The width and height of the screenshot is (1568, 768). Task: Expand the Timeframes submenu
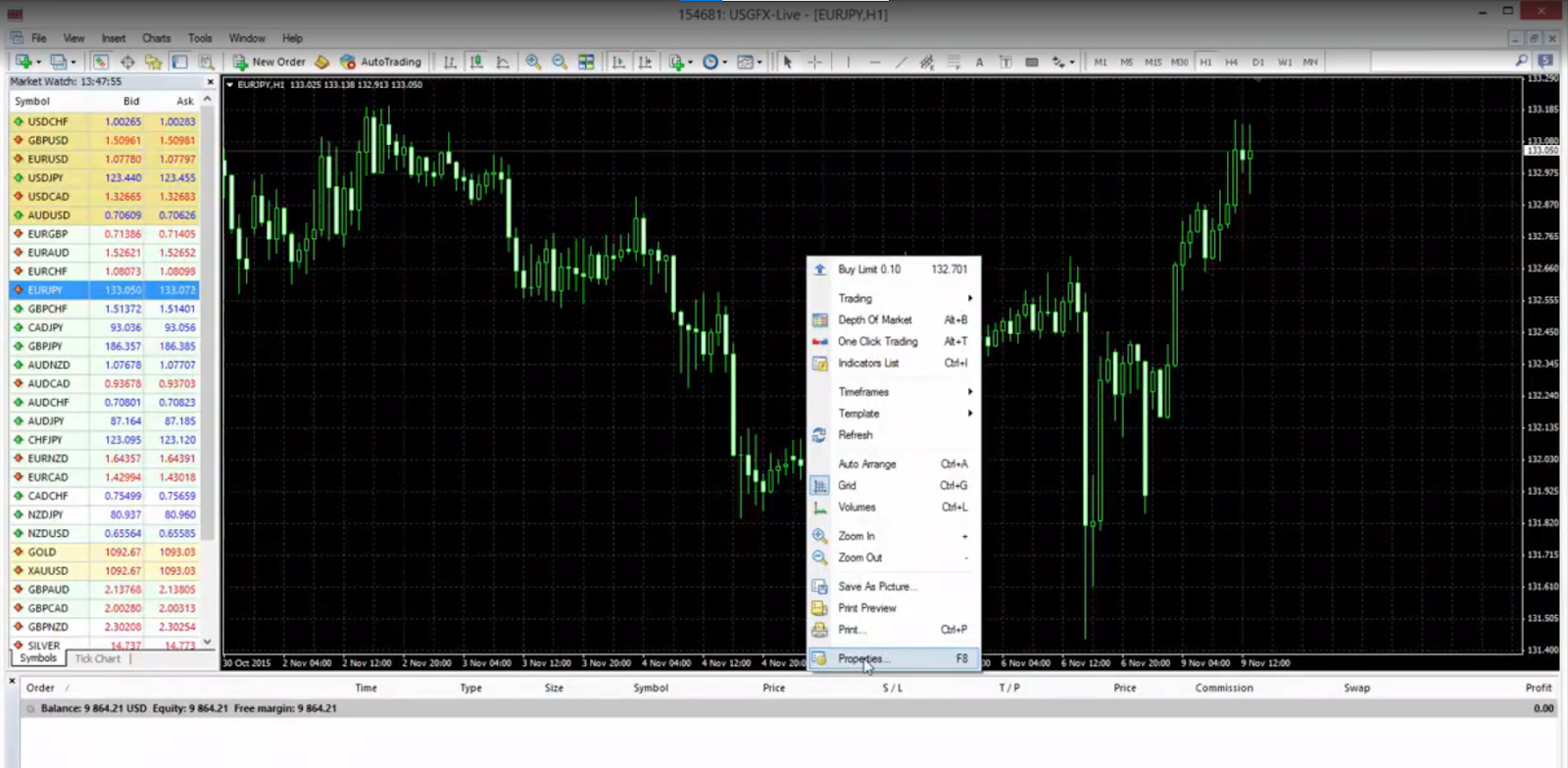893,392
